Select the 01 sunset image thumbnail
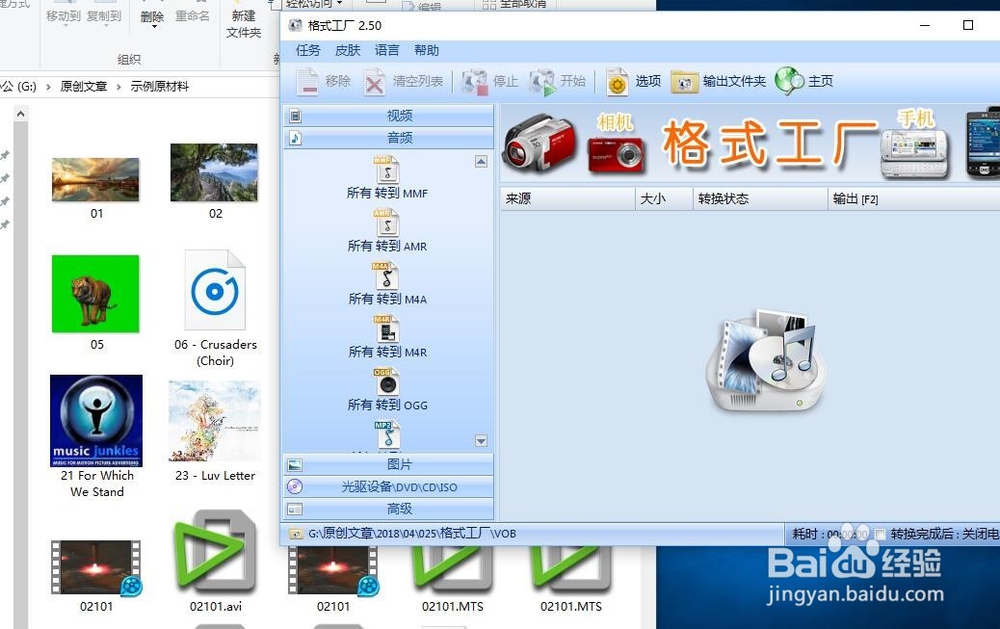Image resolution: width=1000 pixels, height=629 pixels. (x=96, y=179)
